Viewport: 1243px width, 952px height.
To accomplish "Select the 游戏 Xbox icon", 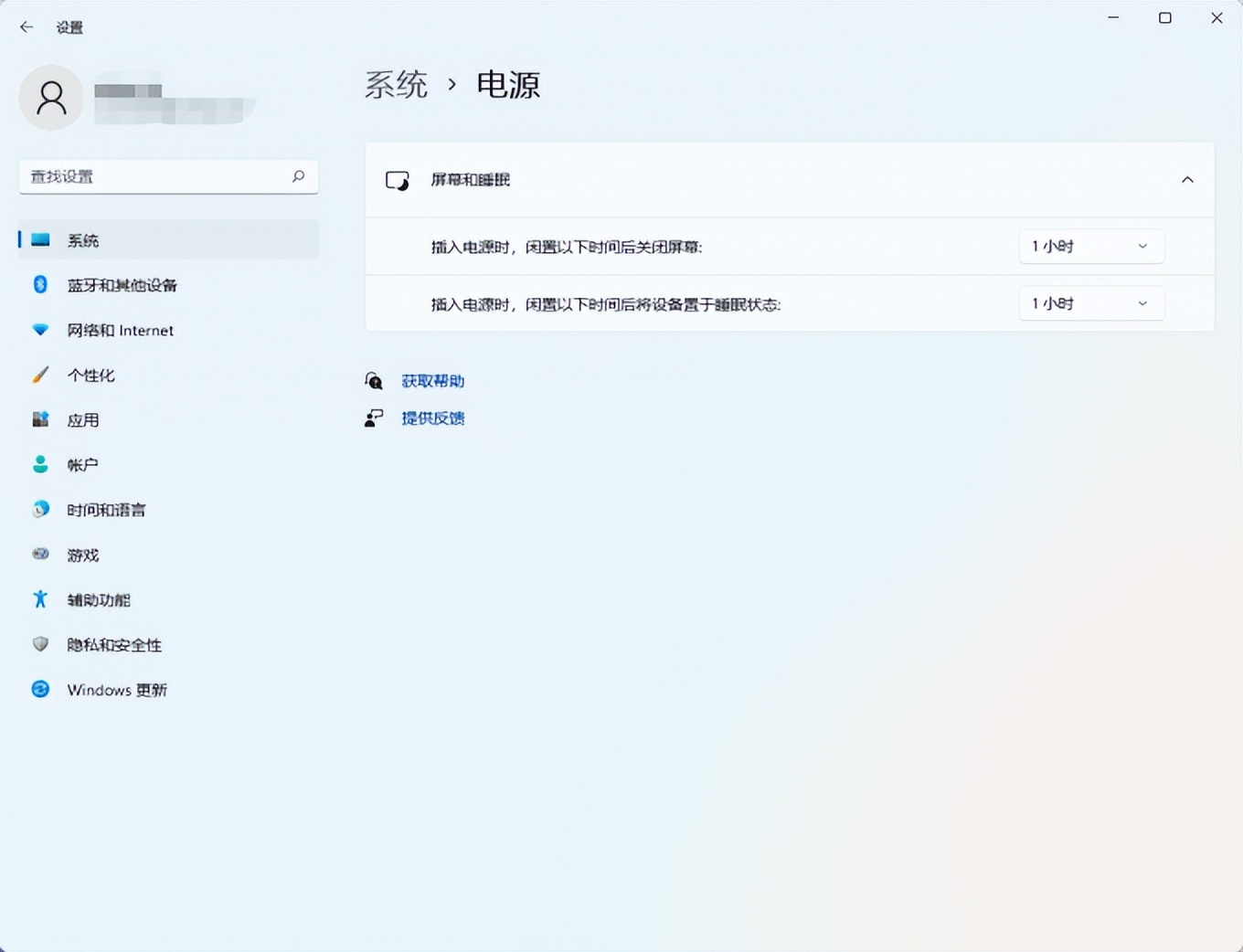I will (40, 554).
